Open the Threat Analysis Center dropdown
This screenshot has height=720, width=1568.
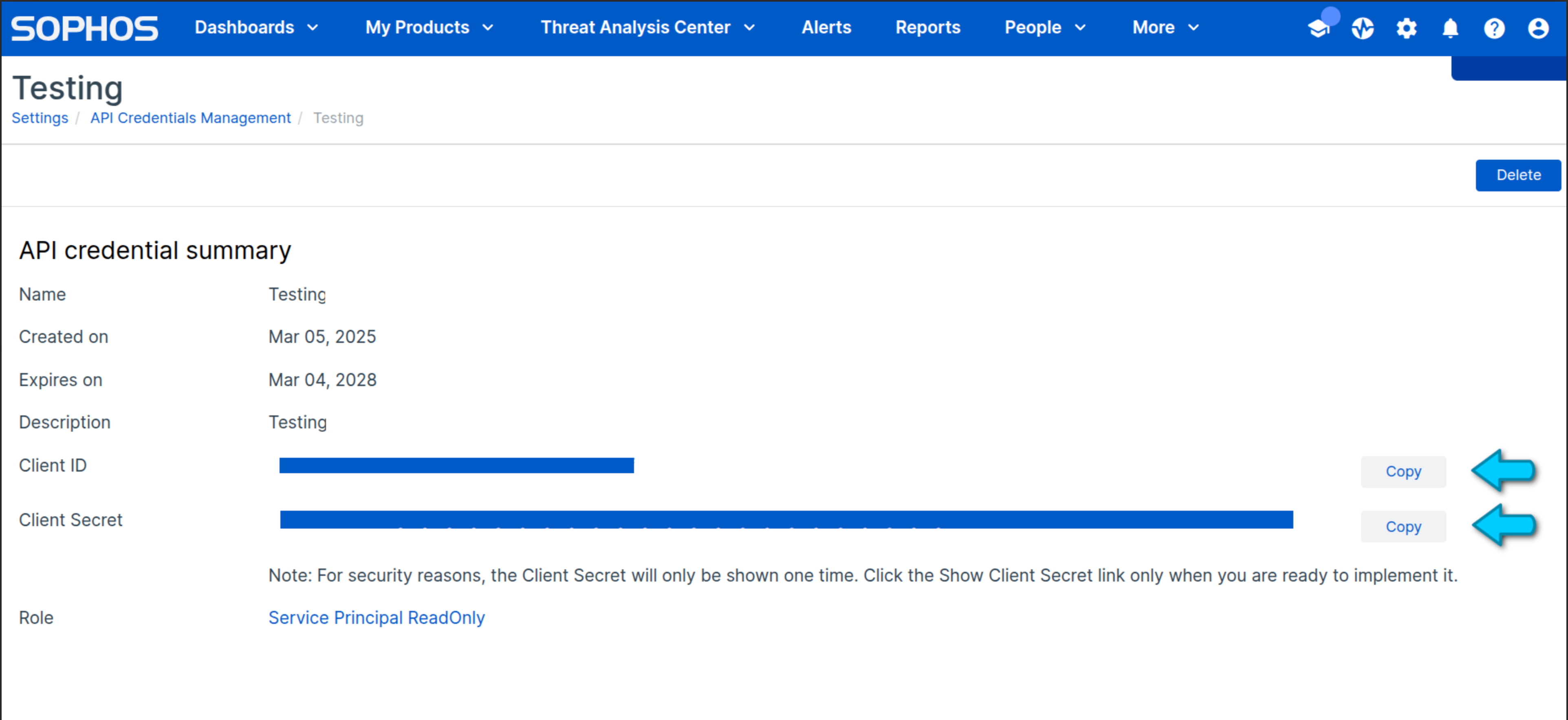tap(647, 27)
